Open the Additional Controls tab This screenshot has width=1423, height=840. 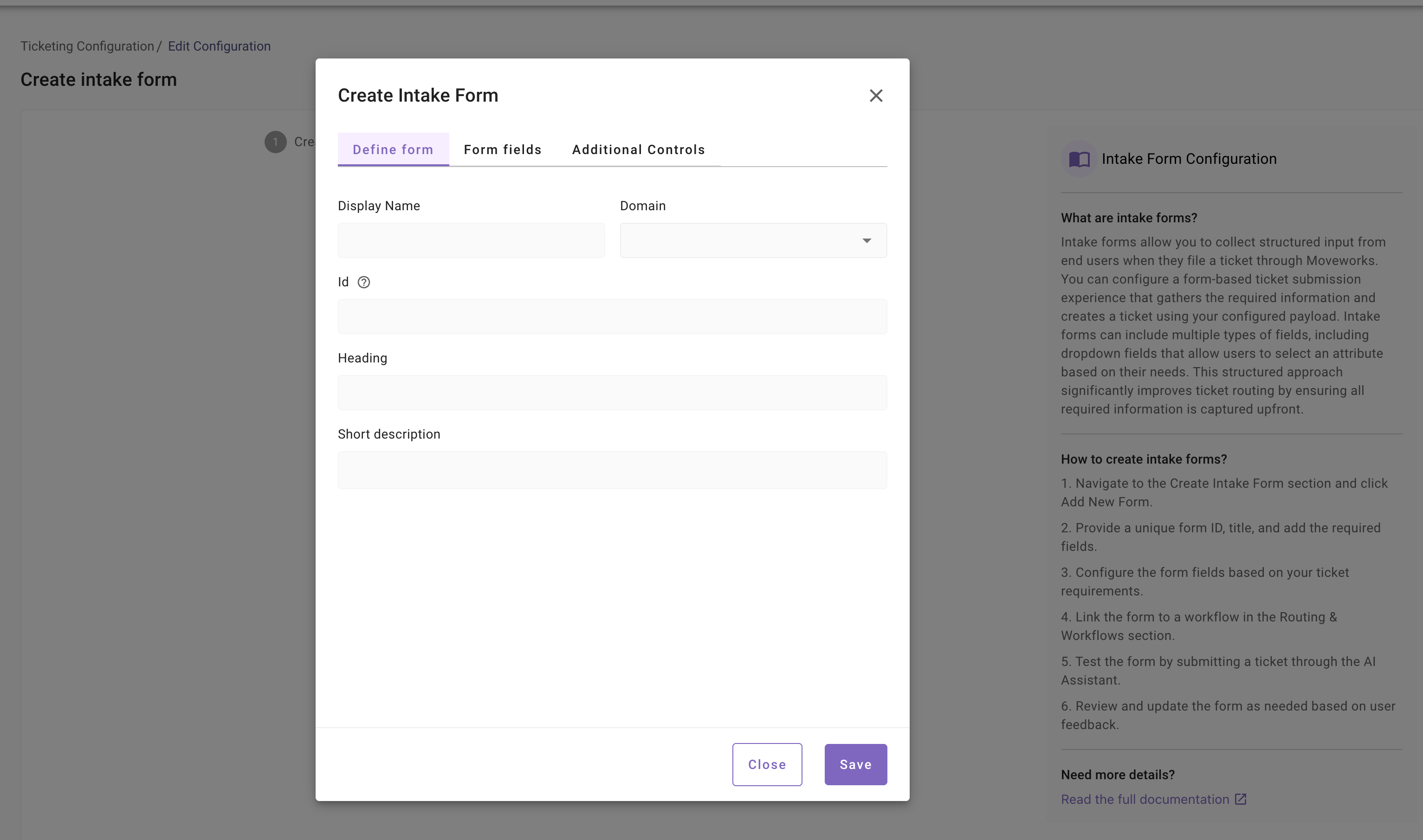coord(639,149)
